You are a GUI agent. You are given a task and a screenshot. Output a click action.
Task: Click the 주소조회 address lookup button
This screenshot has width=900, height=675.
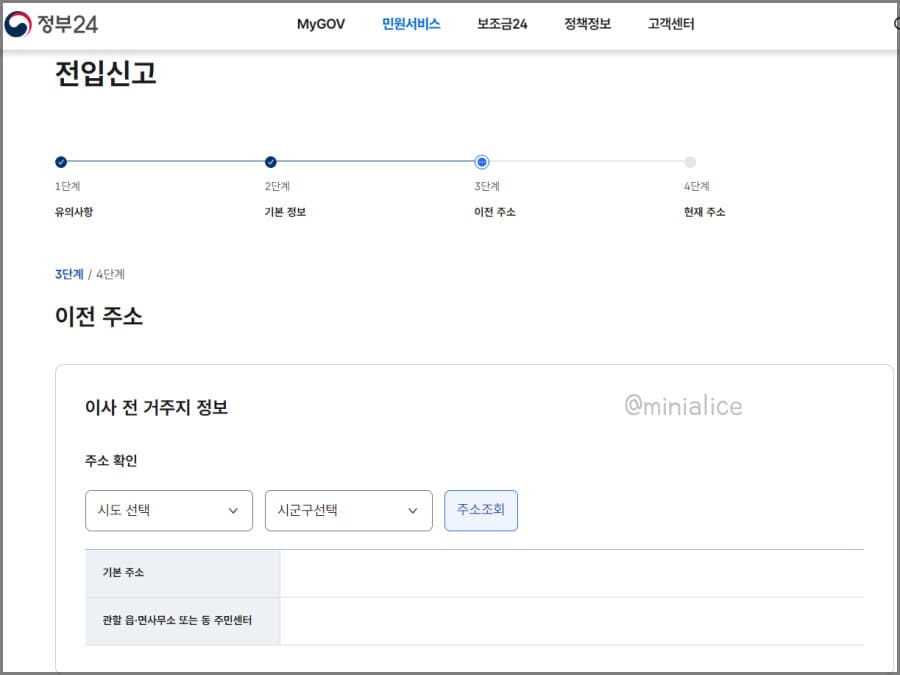pos(481,510)
